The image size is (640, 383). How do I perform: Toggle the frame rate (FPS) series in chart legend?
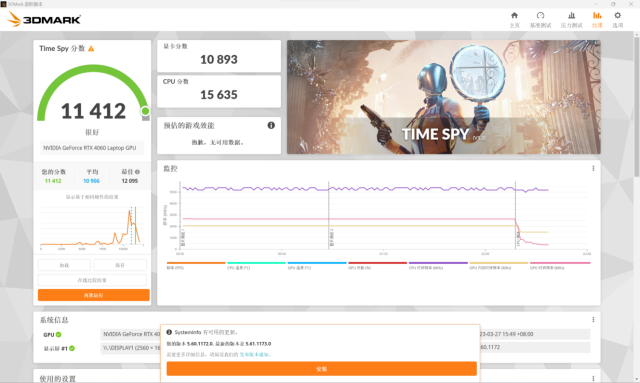[196, 265]
